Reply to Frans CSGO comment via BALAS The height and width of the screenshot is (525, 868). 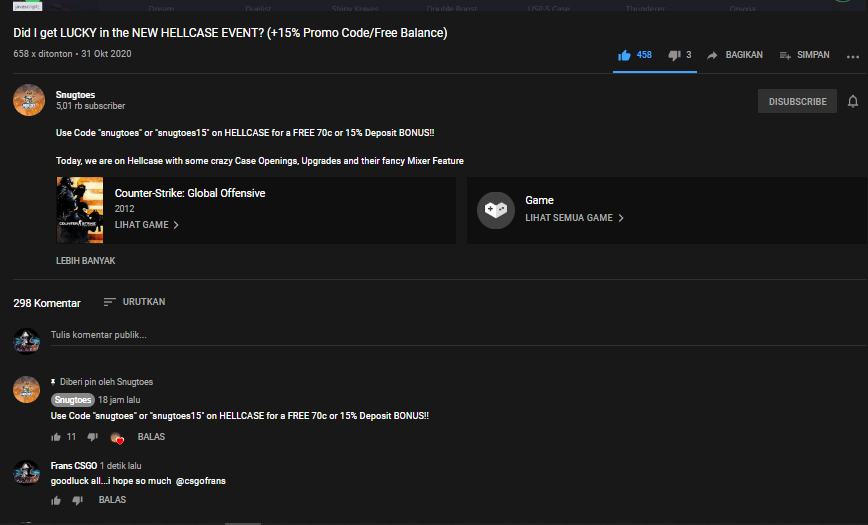[112, 500]
